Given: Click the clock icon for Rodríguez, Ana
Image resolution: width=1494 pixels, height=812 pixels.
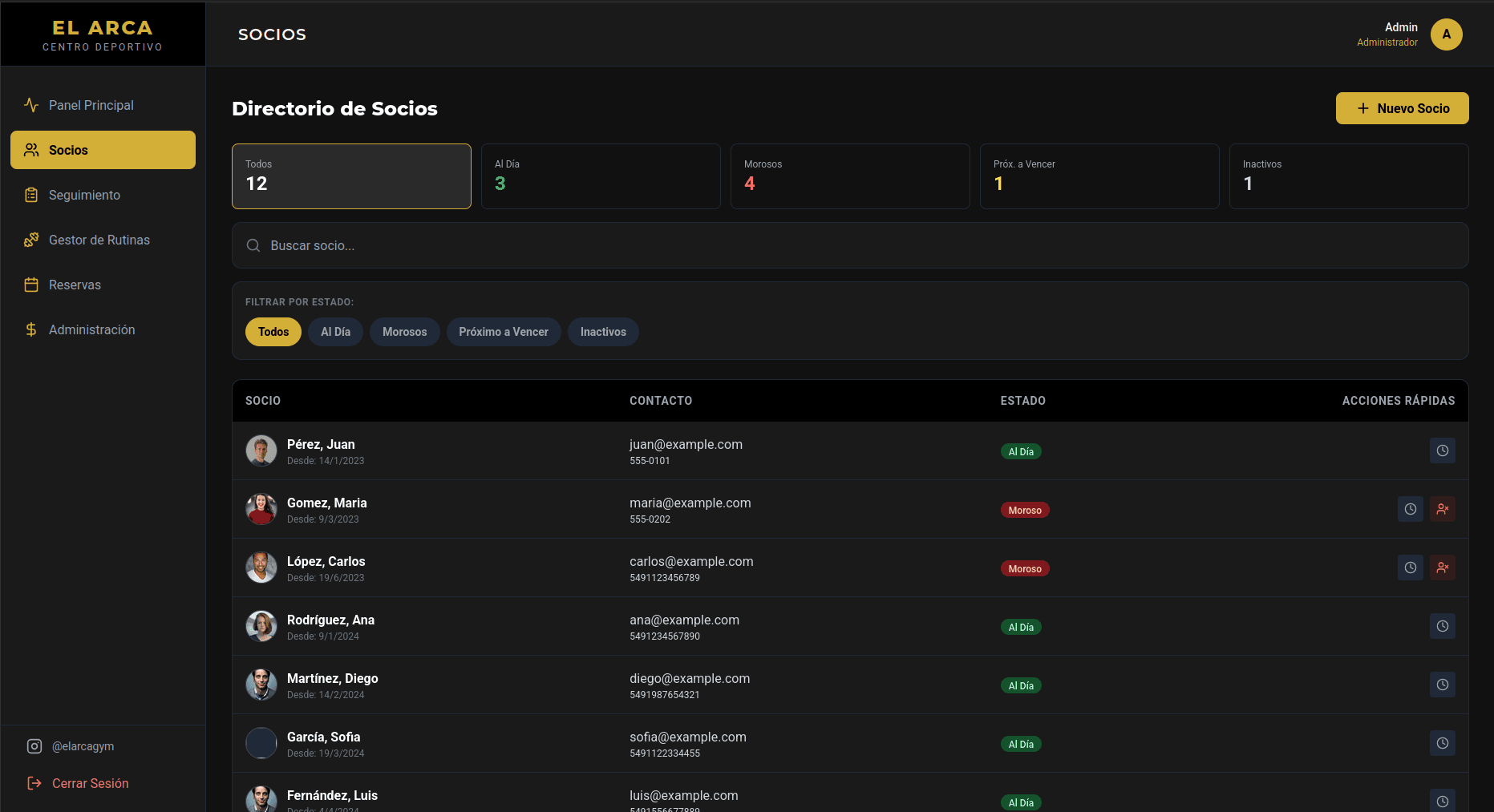Looking at the screenshot, I should (1442, 626).
